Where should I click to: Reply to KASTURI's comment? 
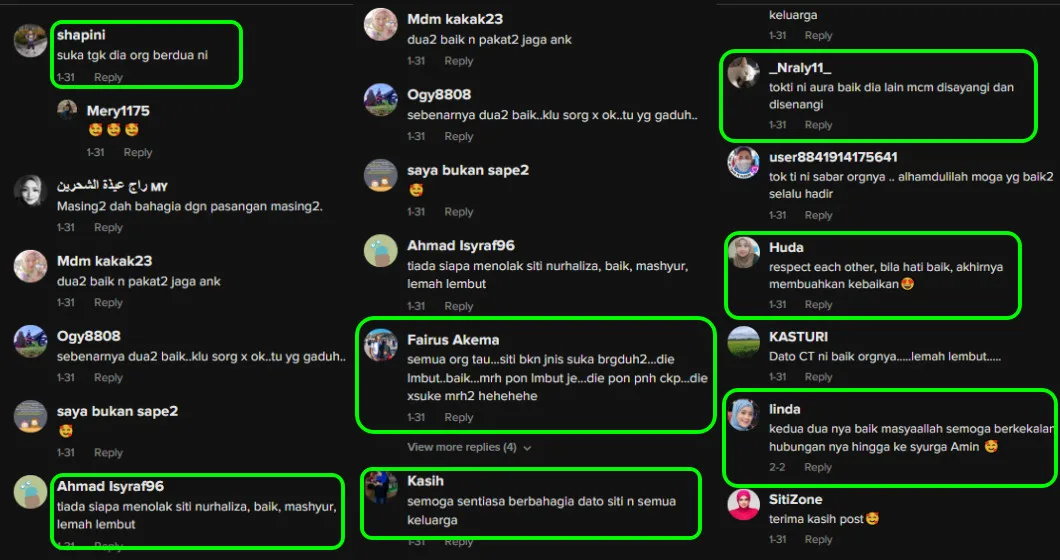click(818, 377)
